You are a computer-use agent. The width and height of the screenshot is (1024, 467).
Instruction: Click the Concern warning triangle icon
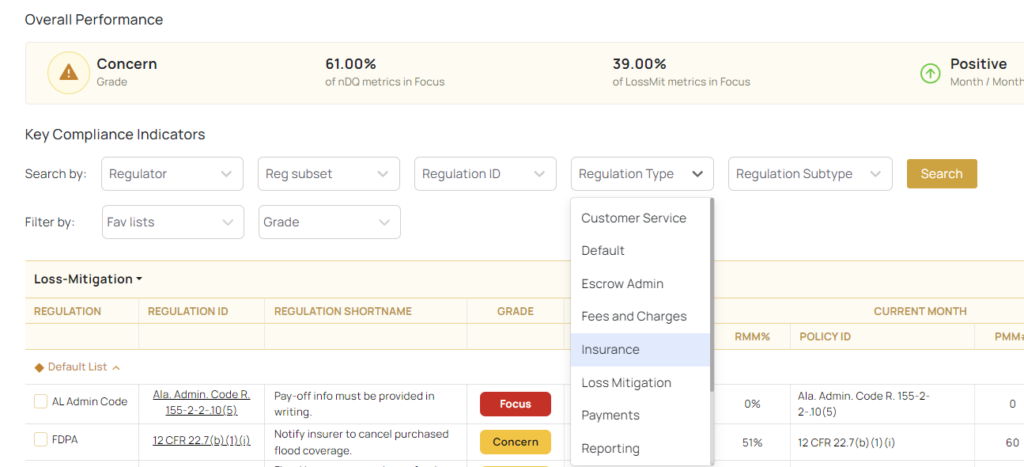click(x=68, y=72)
